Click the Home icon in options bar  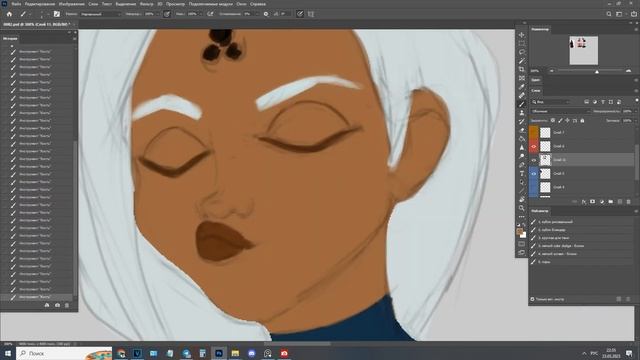pos(9,14)
